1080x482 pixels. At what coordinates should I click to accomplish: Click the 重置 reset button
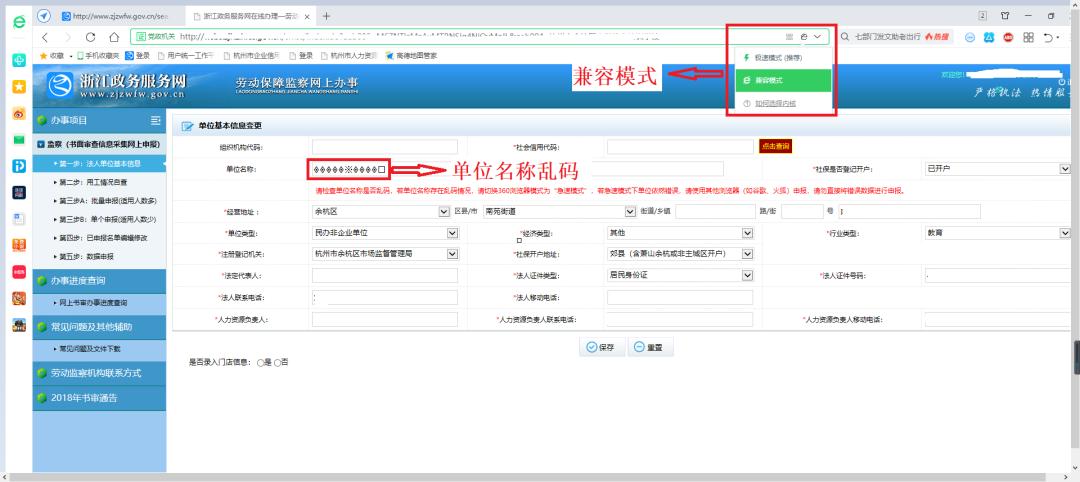650,347
